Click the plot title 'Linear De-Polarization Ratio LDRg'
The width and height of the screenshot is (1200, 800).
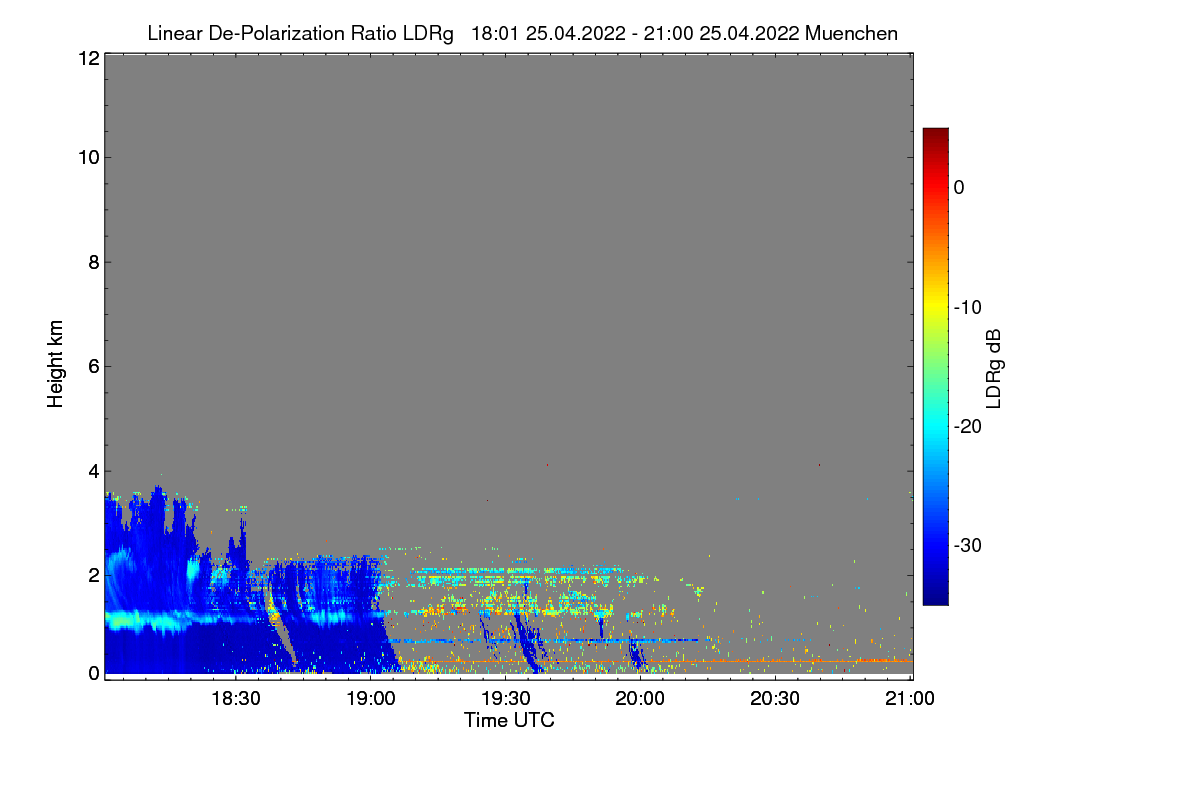click(300, 33)
